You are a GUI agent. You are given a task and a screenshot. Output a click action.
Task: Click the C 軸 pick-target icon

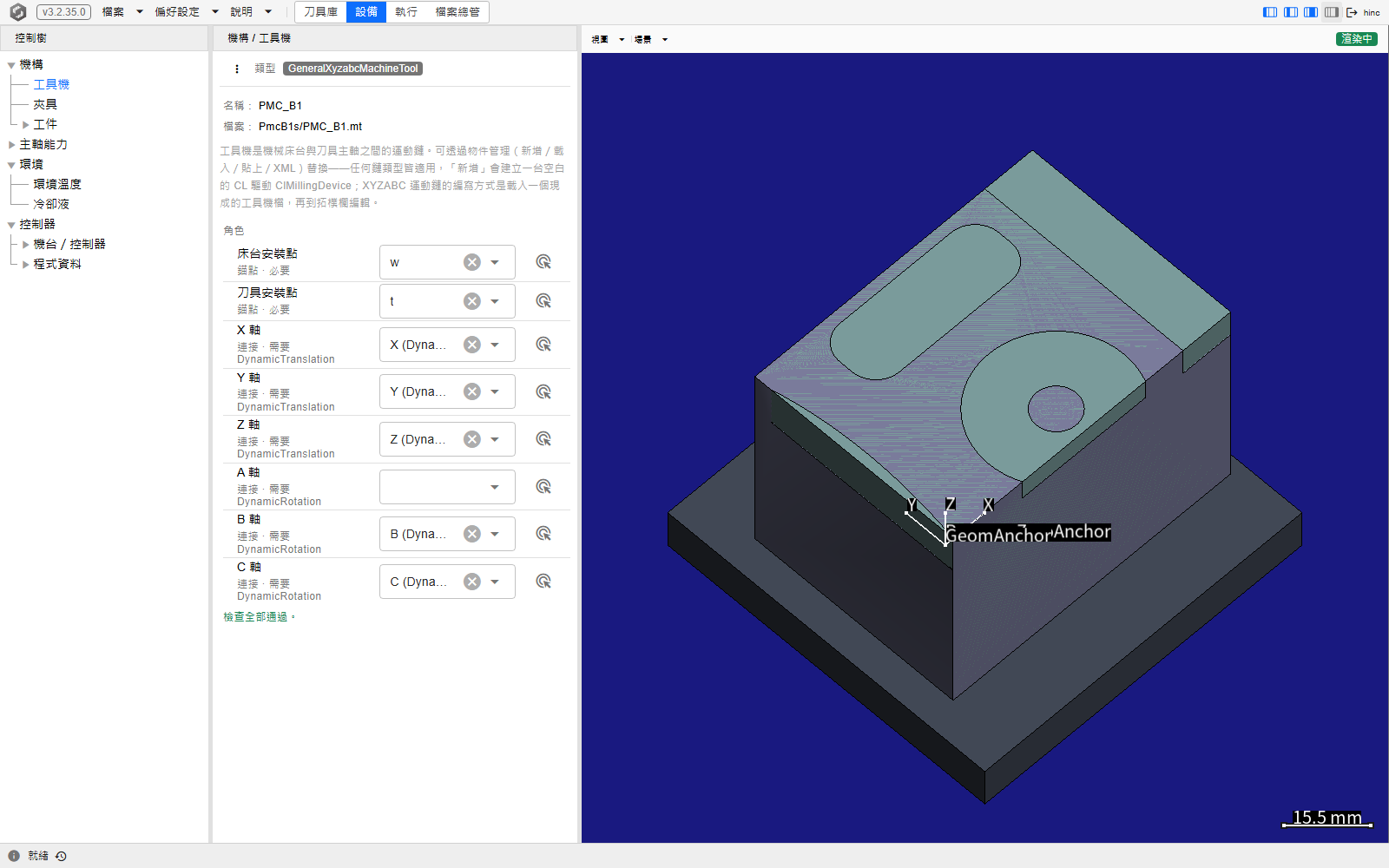[543, 582]
